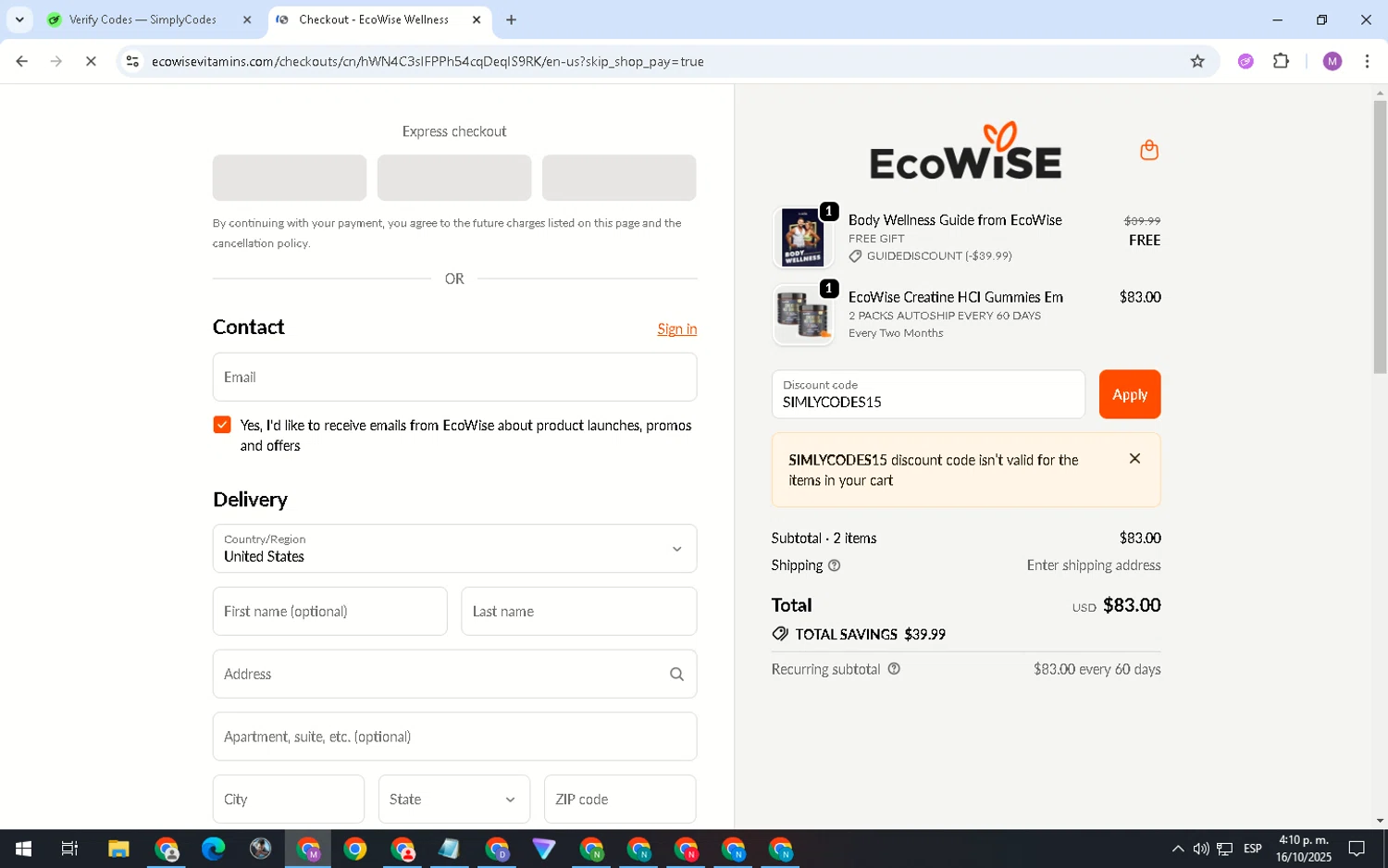This screenshot has height=868, width=1388.
Task: Open network settings tray icon
Action: (x=1224, y=849)
